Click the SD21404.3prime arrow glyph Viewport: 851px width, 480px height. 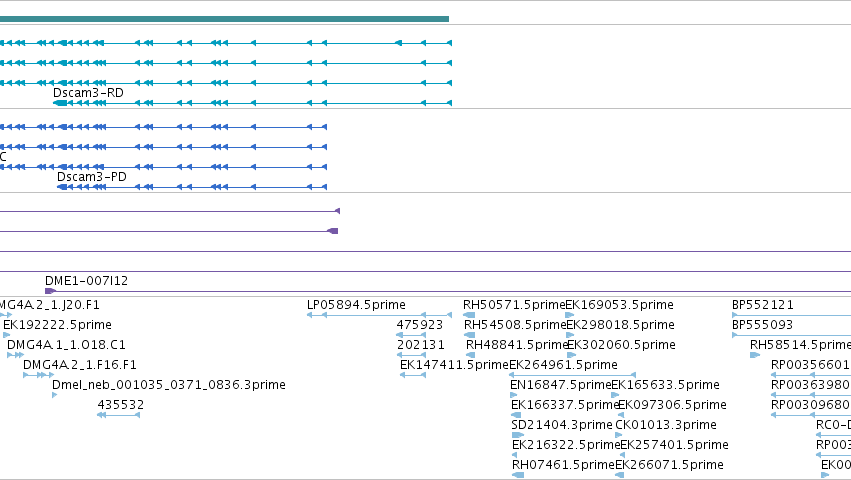518,435
